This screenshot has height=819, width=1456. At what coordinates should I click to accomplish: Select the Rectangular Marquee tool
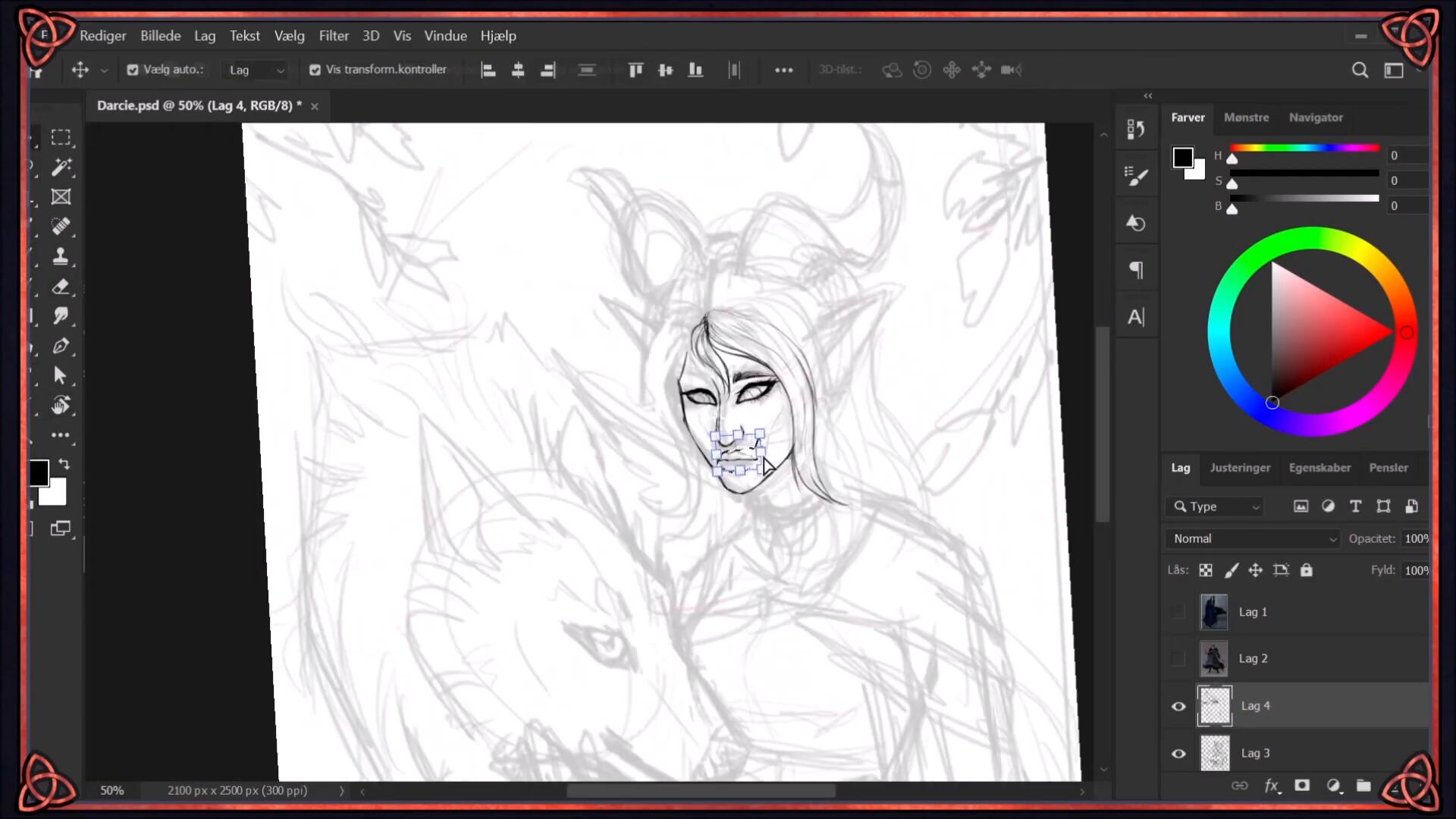click(x=61, y=137)
